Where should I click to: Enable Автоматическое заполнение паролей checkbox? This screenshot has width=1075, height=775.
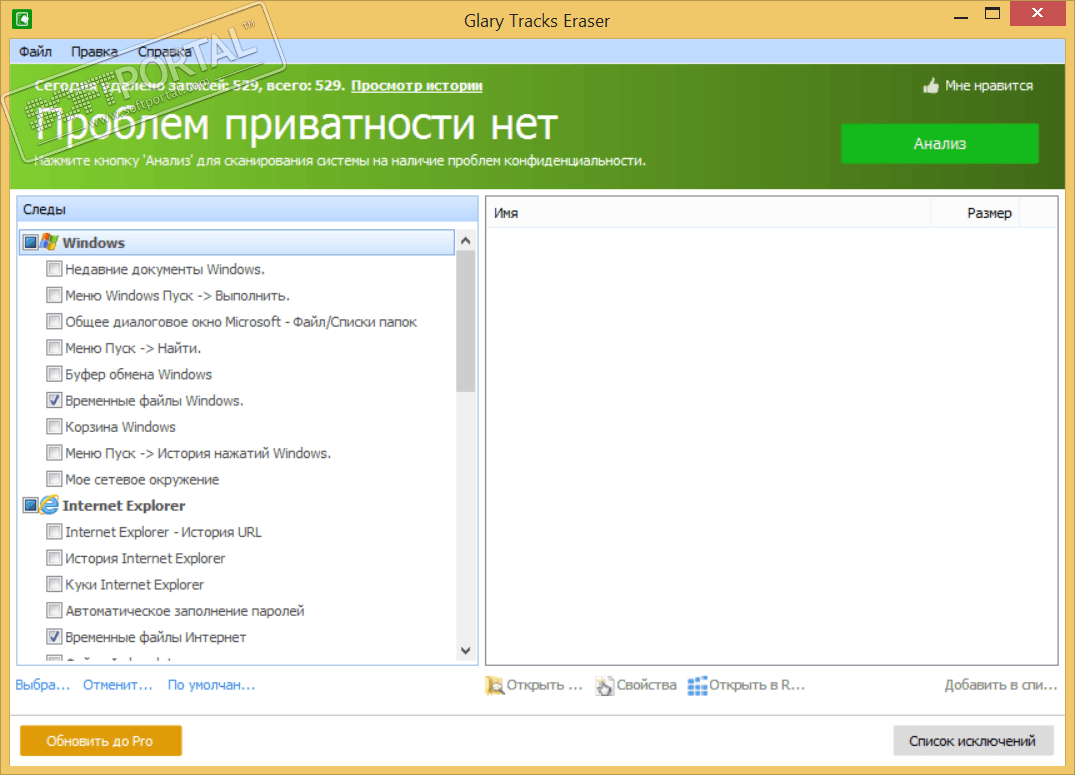click(54, 610)
